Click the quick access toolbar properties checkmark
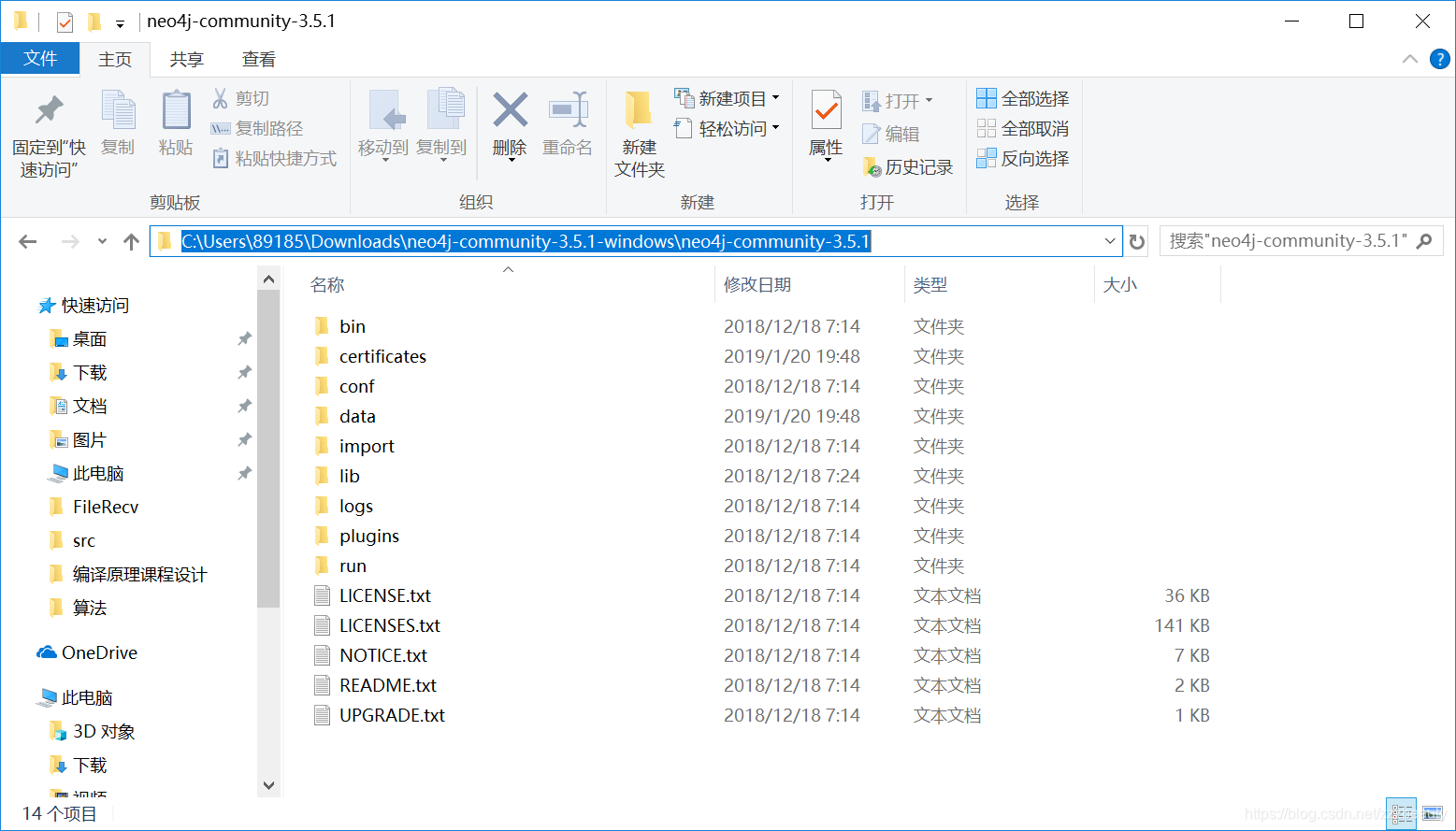Viewport: 1456px width, 831px height. tap(65, 21)
